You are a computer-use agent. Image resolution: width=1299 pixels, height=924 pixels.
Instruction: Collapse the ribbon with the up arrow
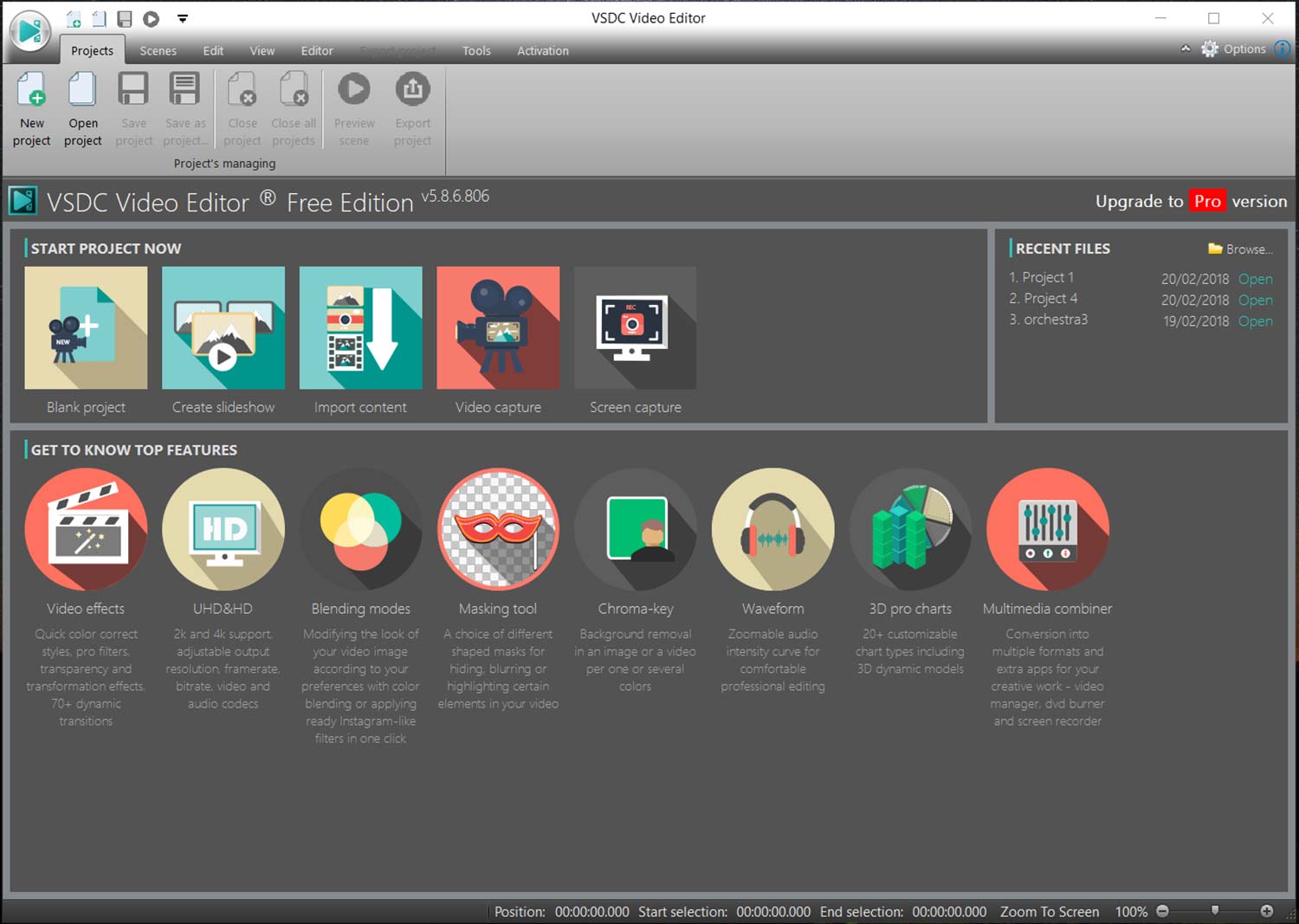coord(1185,49)
